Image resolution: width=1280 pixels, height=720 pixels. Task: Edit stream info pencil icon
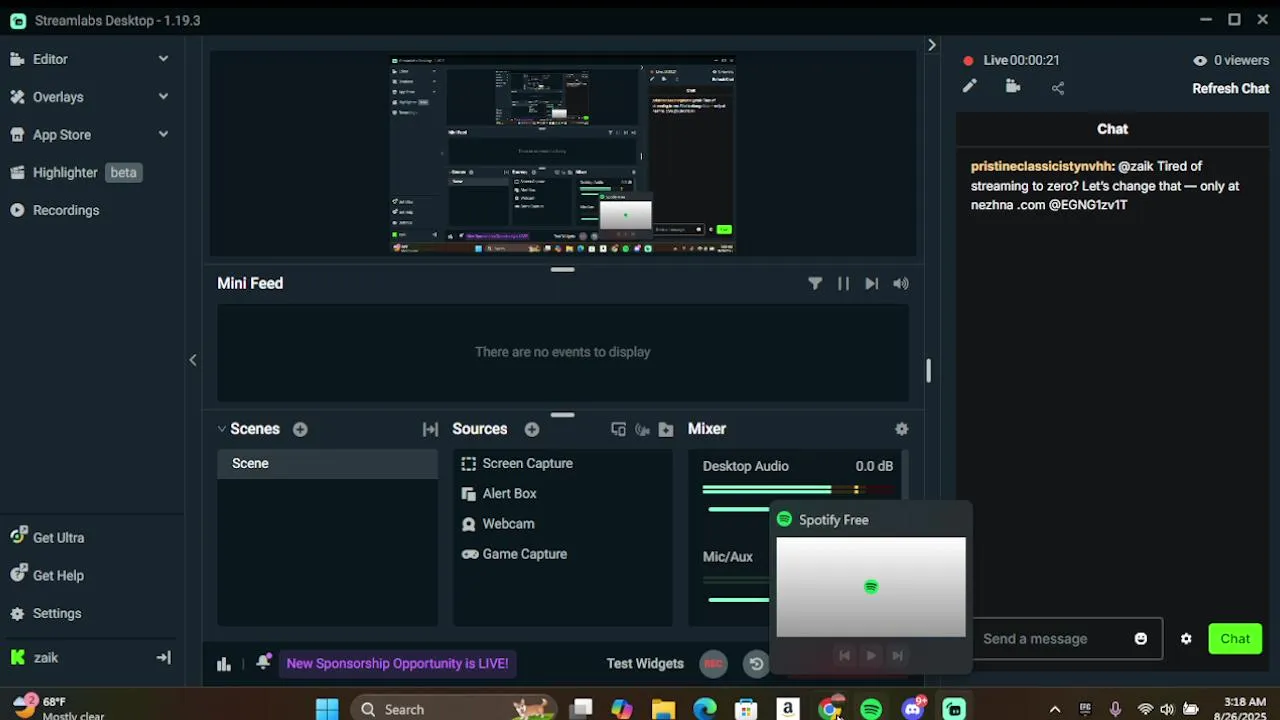969,87
